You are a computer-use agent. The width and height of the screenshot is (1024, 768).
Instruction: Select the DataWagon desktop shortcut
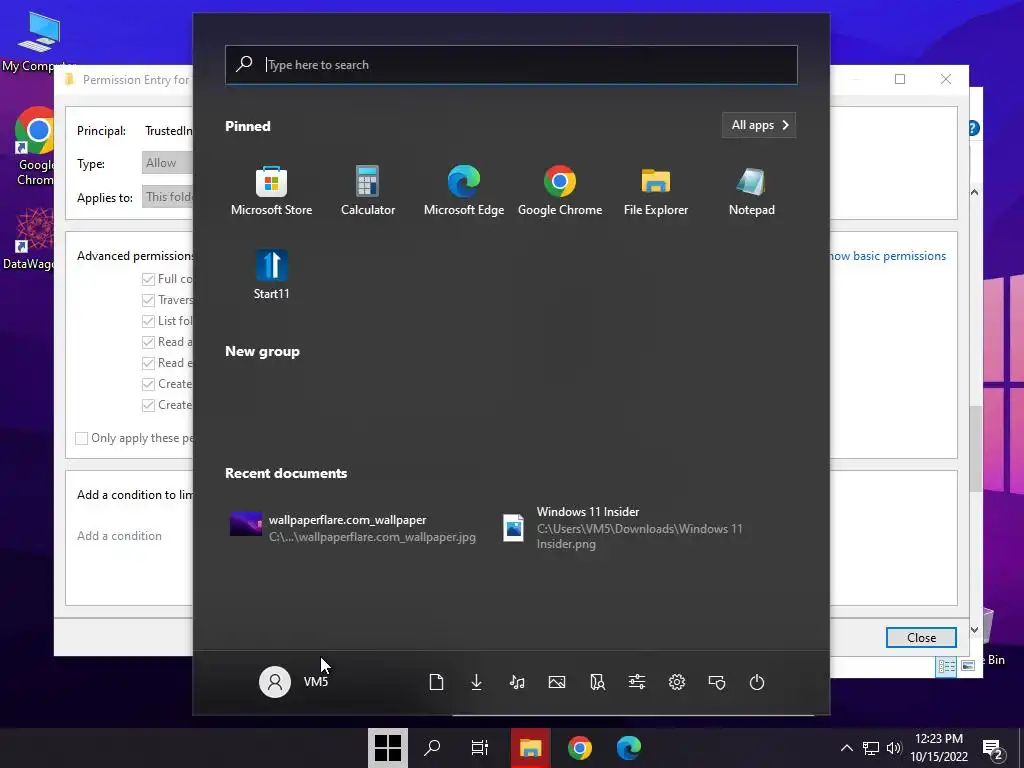click(x=29, y=238)
